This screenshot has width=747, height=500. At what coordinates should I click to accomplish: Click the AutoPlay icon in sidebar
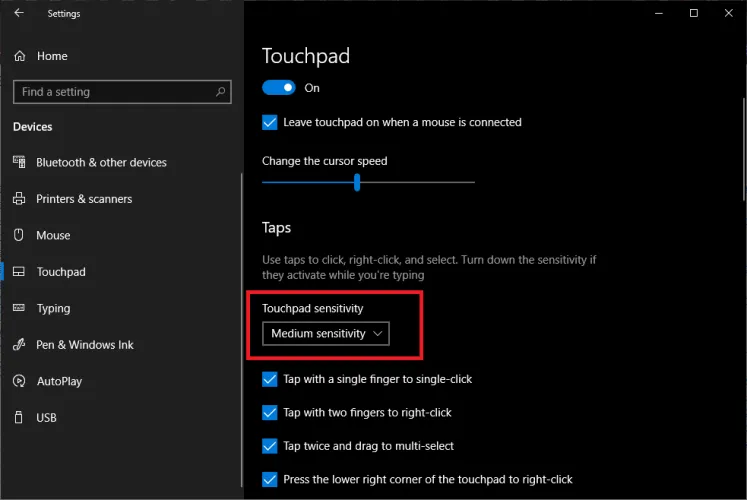18,381
